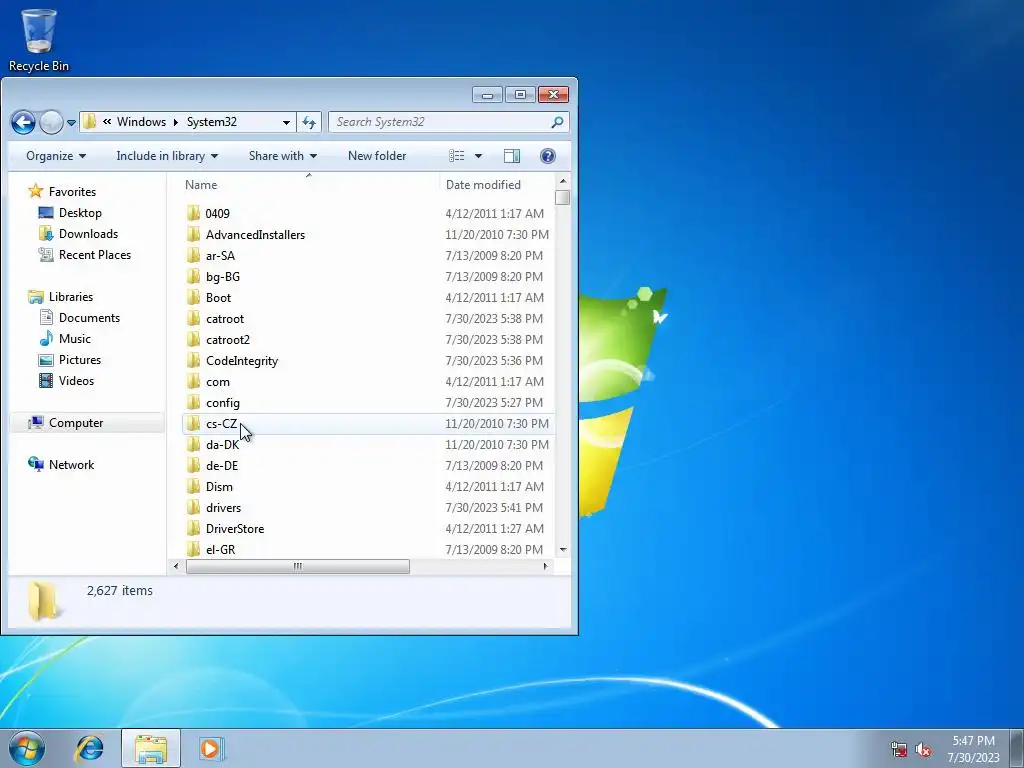
Task: Expand the hidden breadcrumb chevrons
Action: tap(107, 121)
